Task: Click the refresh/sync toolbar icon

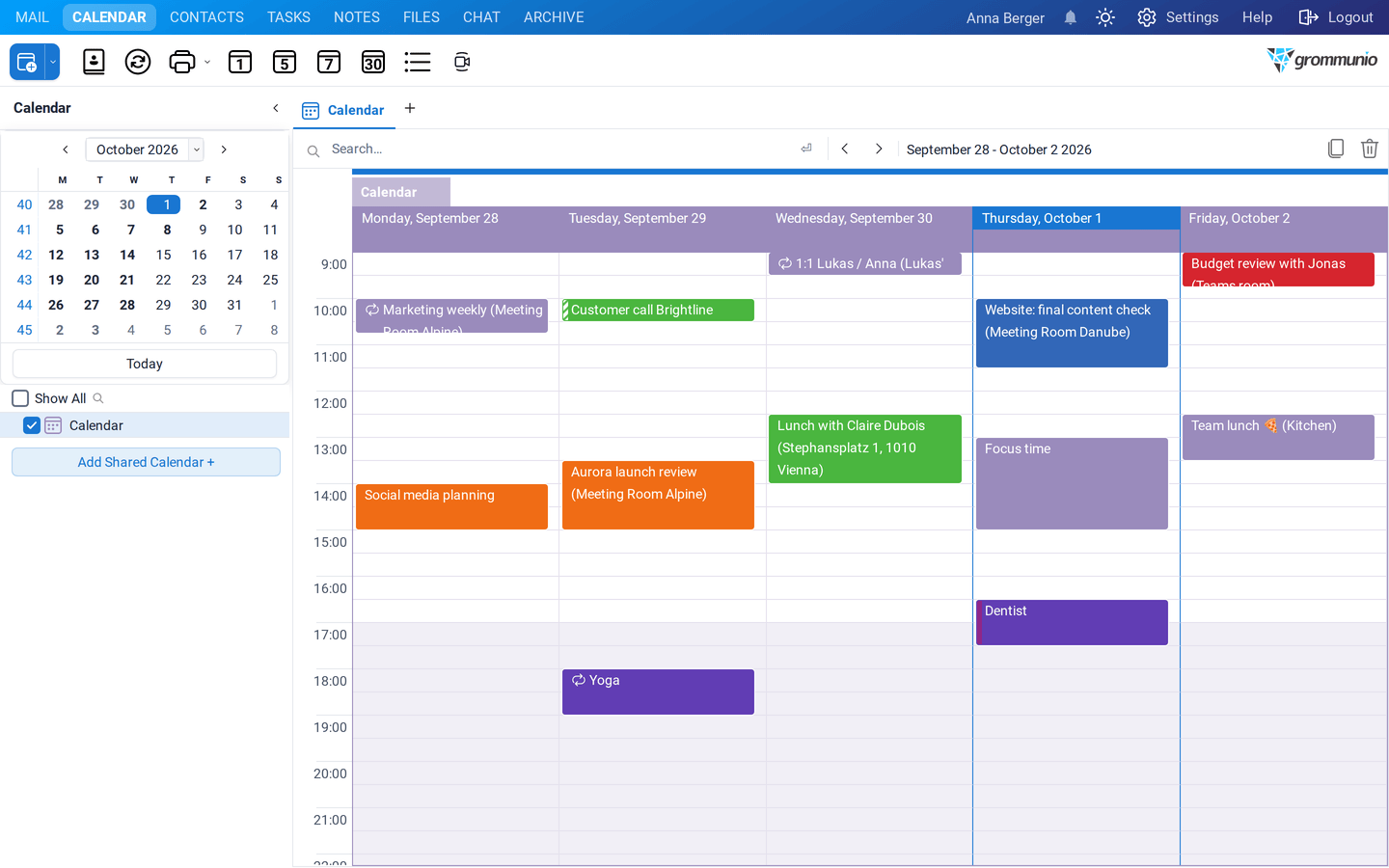Action: [138, 62]
